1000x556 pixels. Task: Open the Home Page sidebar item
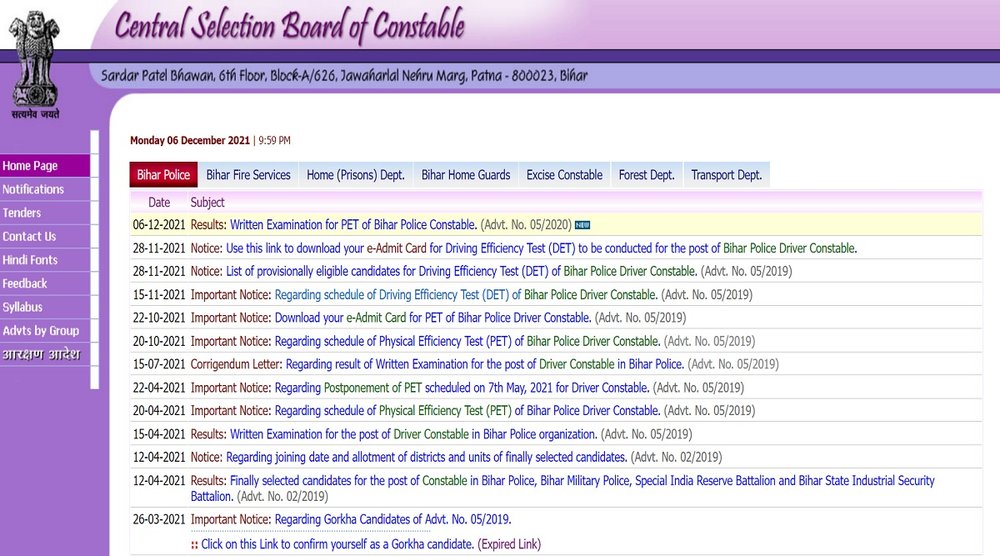coord(30,166)
